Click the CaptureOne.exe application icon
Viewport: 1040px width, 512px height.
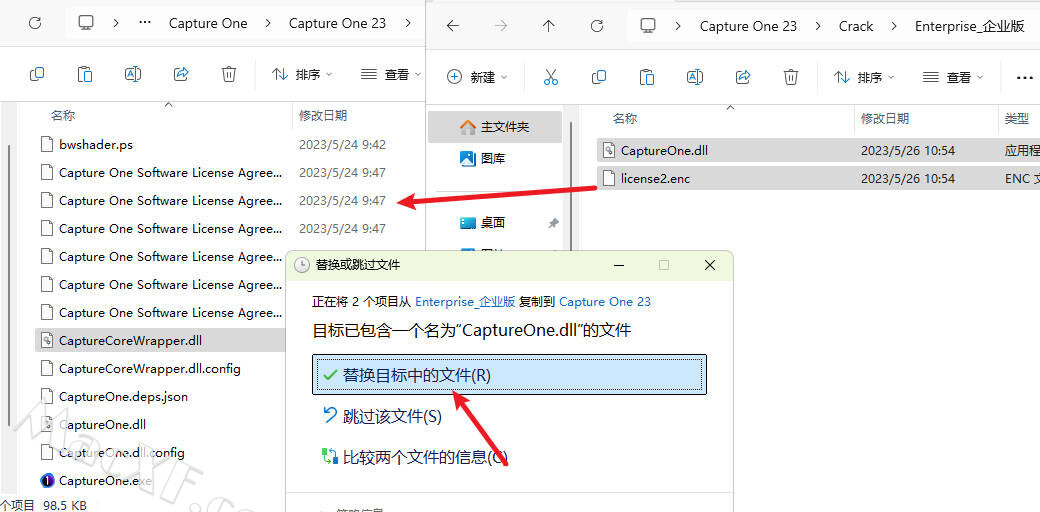pyautogui.click(x=47, y=481)
